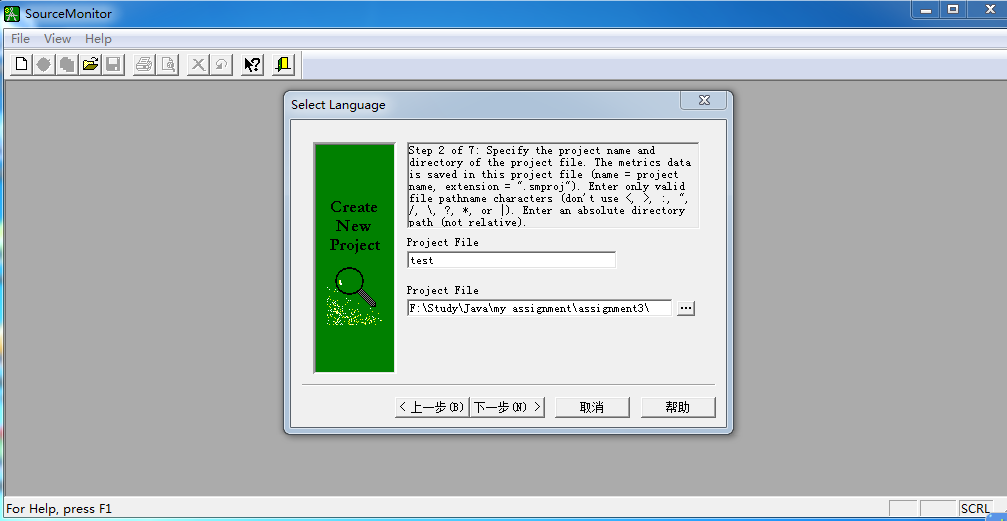Open the View menu

(57, 39)
